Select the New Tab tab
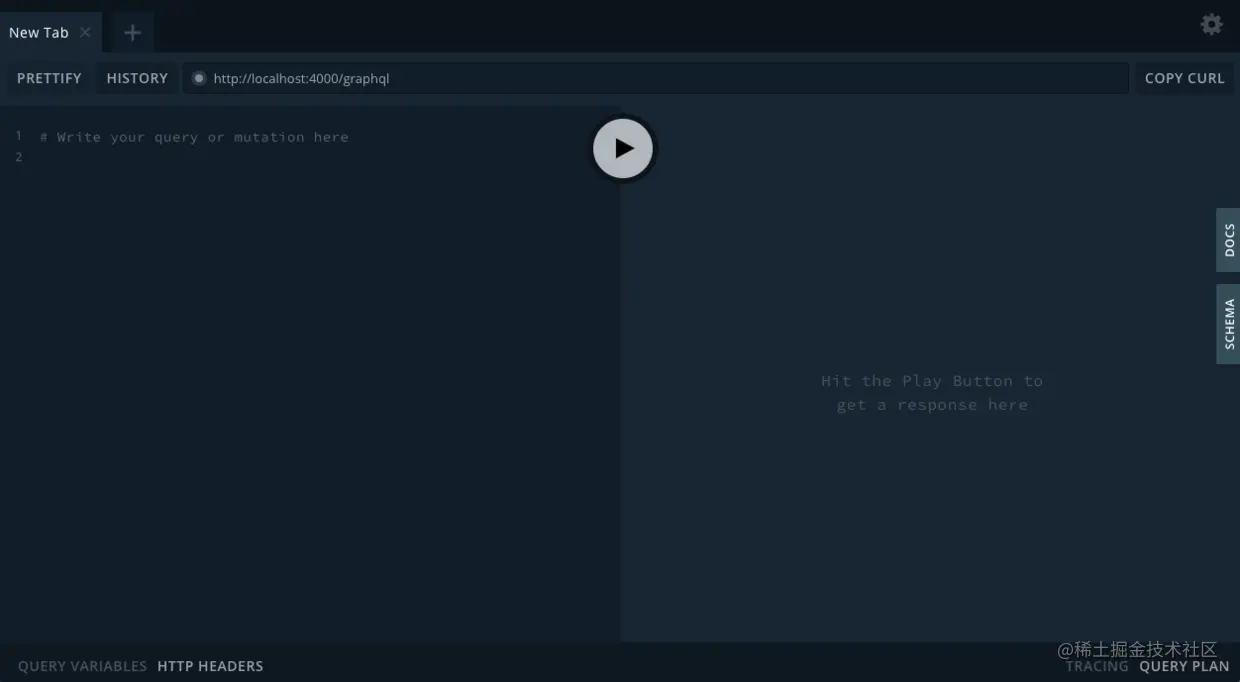The image size is (1240, 682). coord(50,32)
